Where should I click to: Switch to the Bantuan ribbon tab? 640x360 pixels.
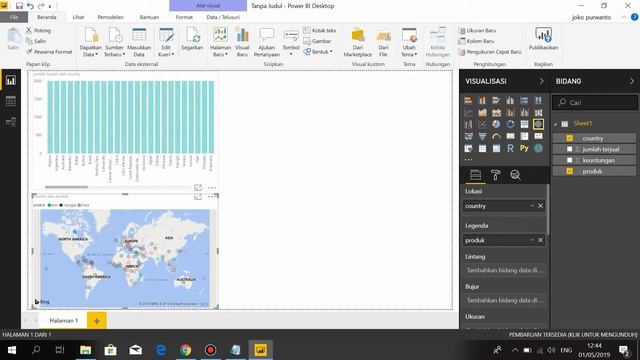point(149,17)
